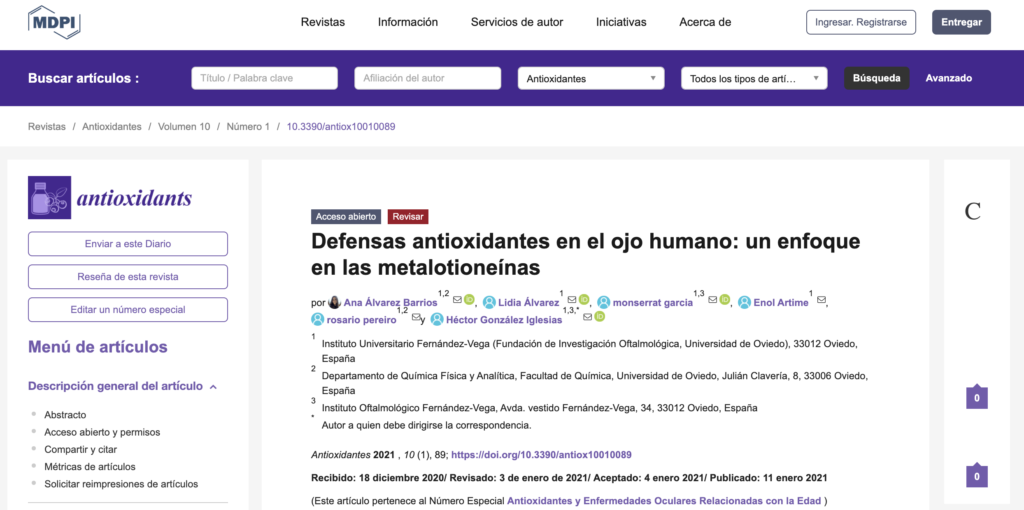
Task: Open the Antioxidantes journal dropdown
Action: 591,78
